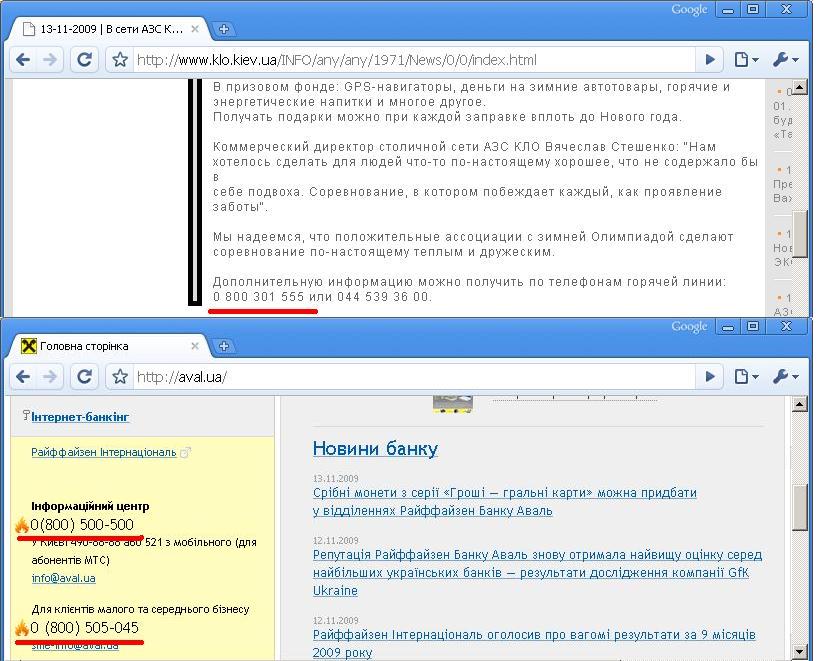
Task: Click Back arrow in aval.ua window
Action: 23,377
